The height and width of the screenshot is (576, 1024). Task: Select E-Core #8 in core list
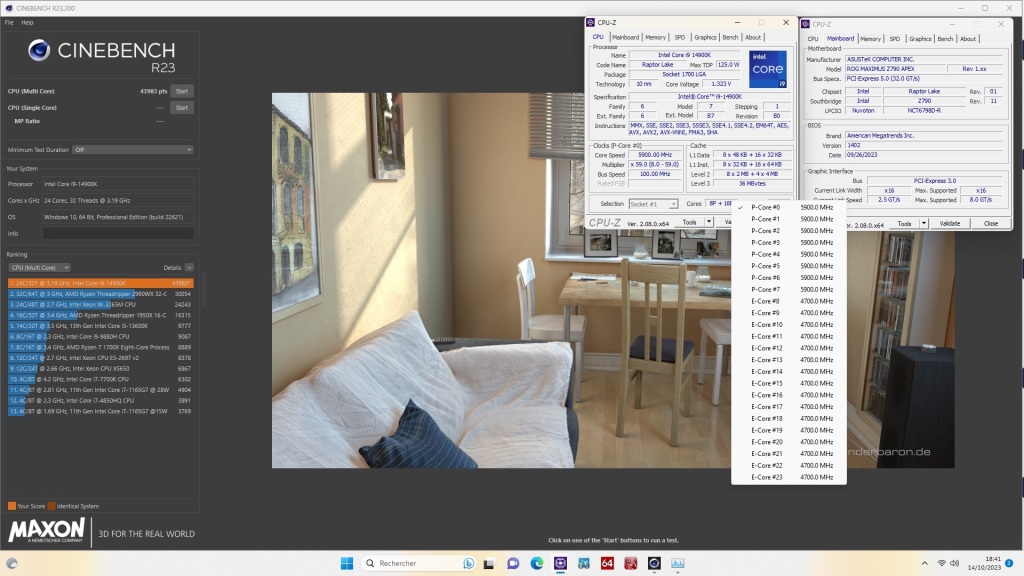pyautogui.click(x=789, y=301)
